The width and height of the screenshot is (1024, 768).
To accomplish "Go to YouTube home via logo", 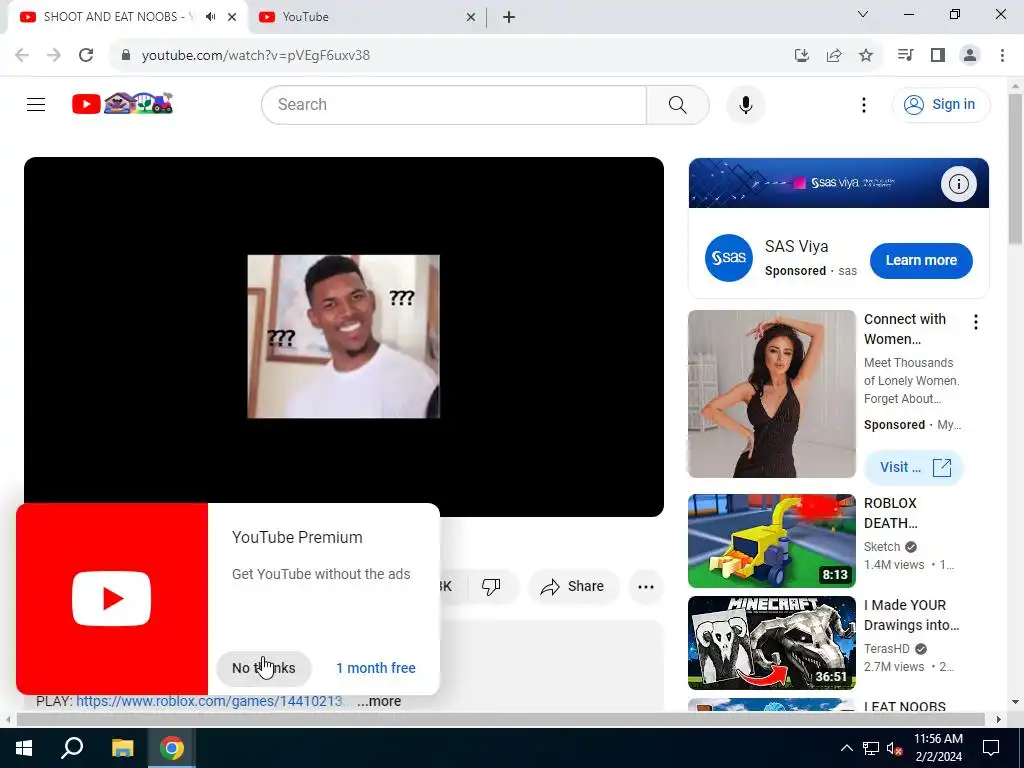I will point(122,104).
